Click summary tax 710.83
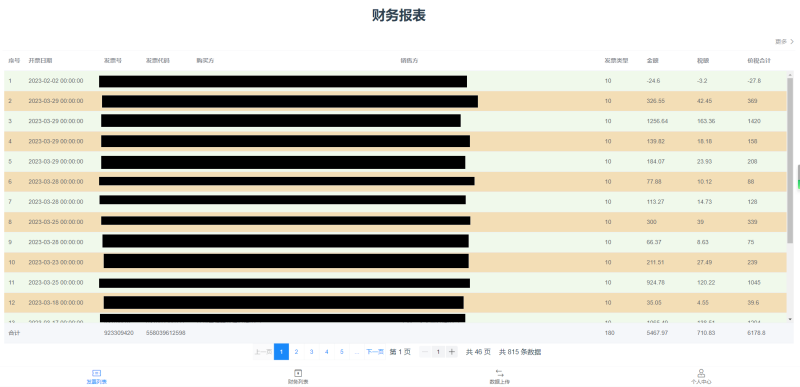The width and height of the screenshot is (800, 387). coord(706,333)
